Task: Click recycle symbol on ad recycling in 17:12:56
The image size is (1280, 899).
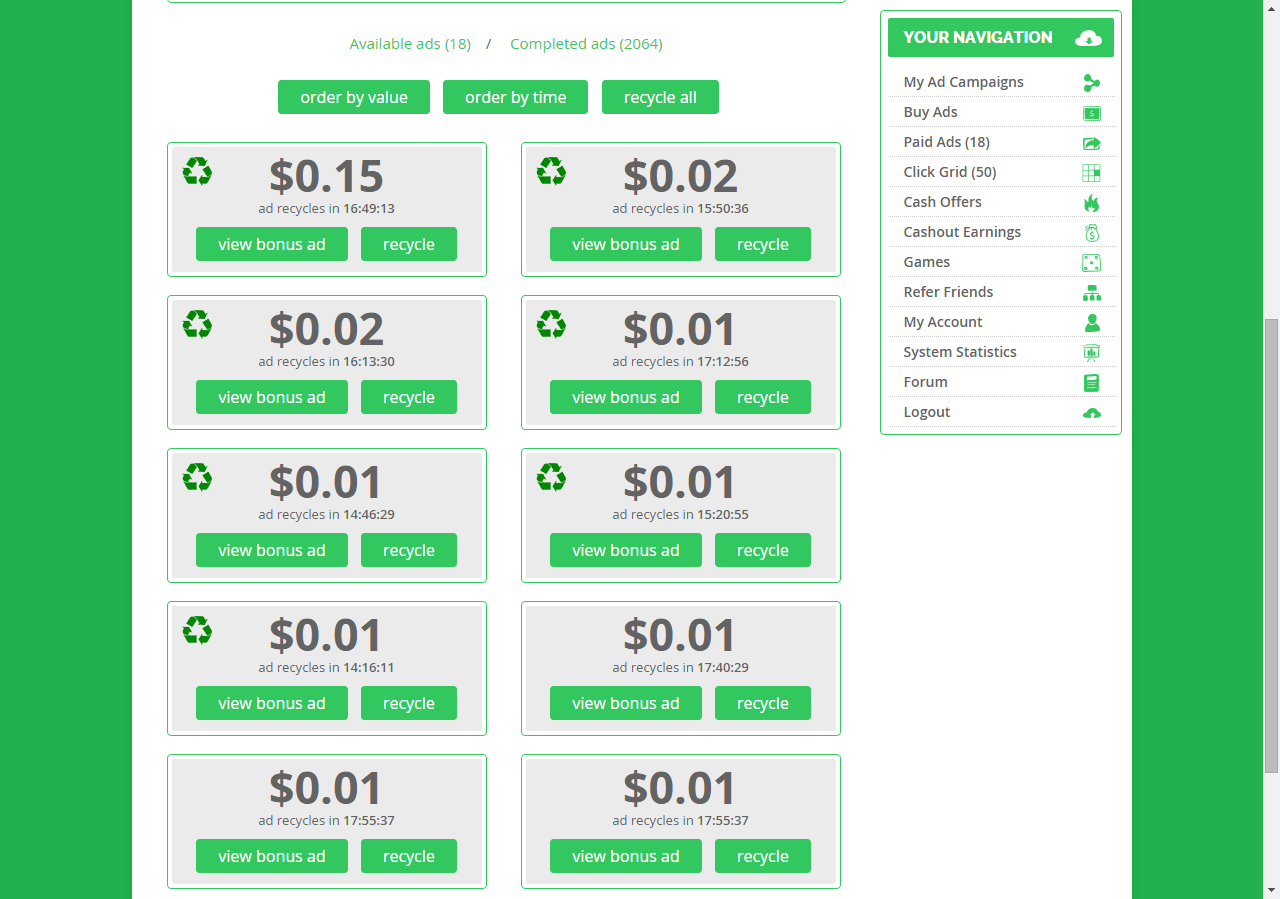Action: point(551,324)
